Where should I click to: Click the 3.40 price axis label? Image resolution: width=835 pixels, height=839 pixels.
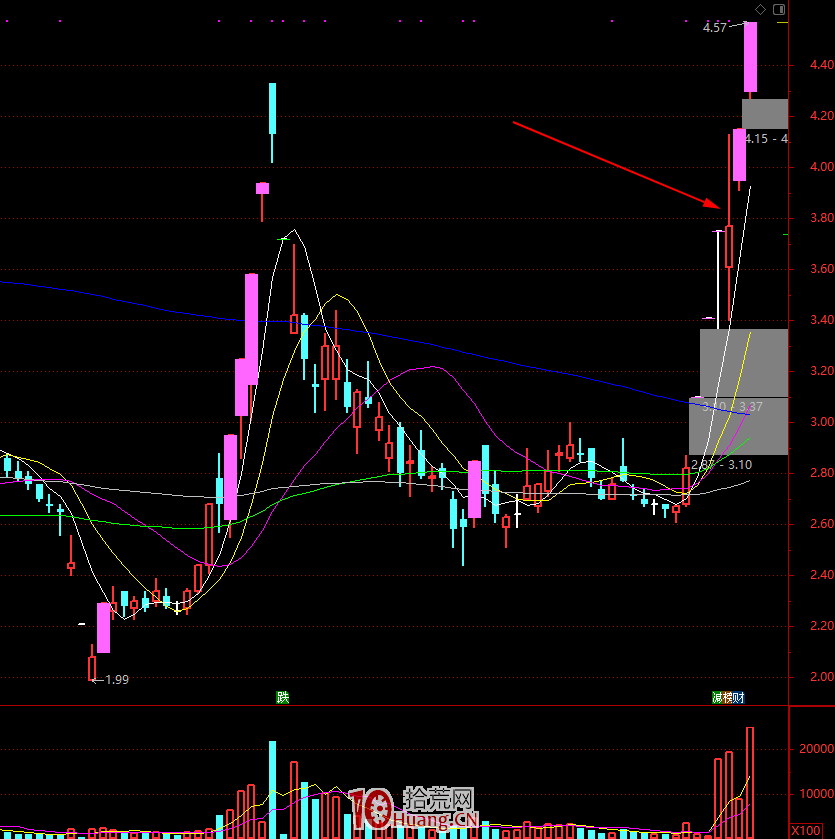click(x=822, y=319)
